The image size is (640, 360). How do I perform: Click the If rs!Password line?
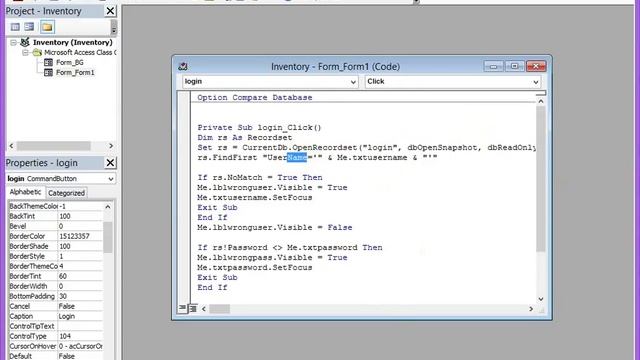pos(290,248)
